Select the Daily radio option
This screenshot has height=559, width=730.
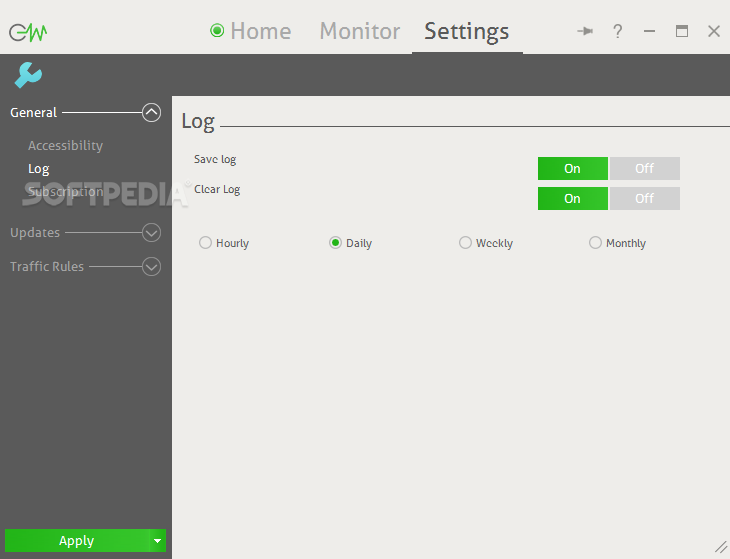335,243
